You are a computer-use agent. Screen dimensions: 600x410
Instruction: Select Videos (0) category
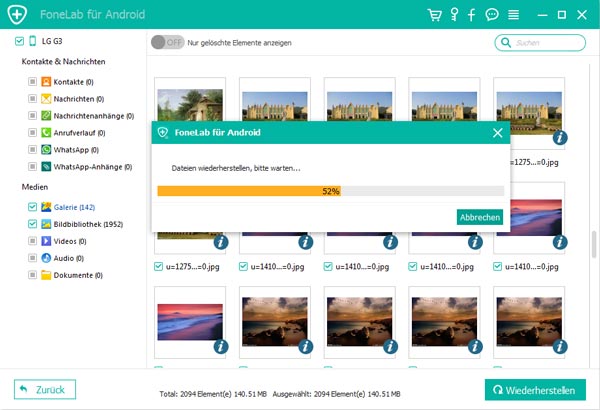[70, 241]
